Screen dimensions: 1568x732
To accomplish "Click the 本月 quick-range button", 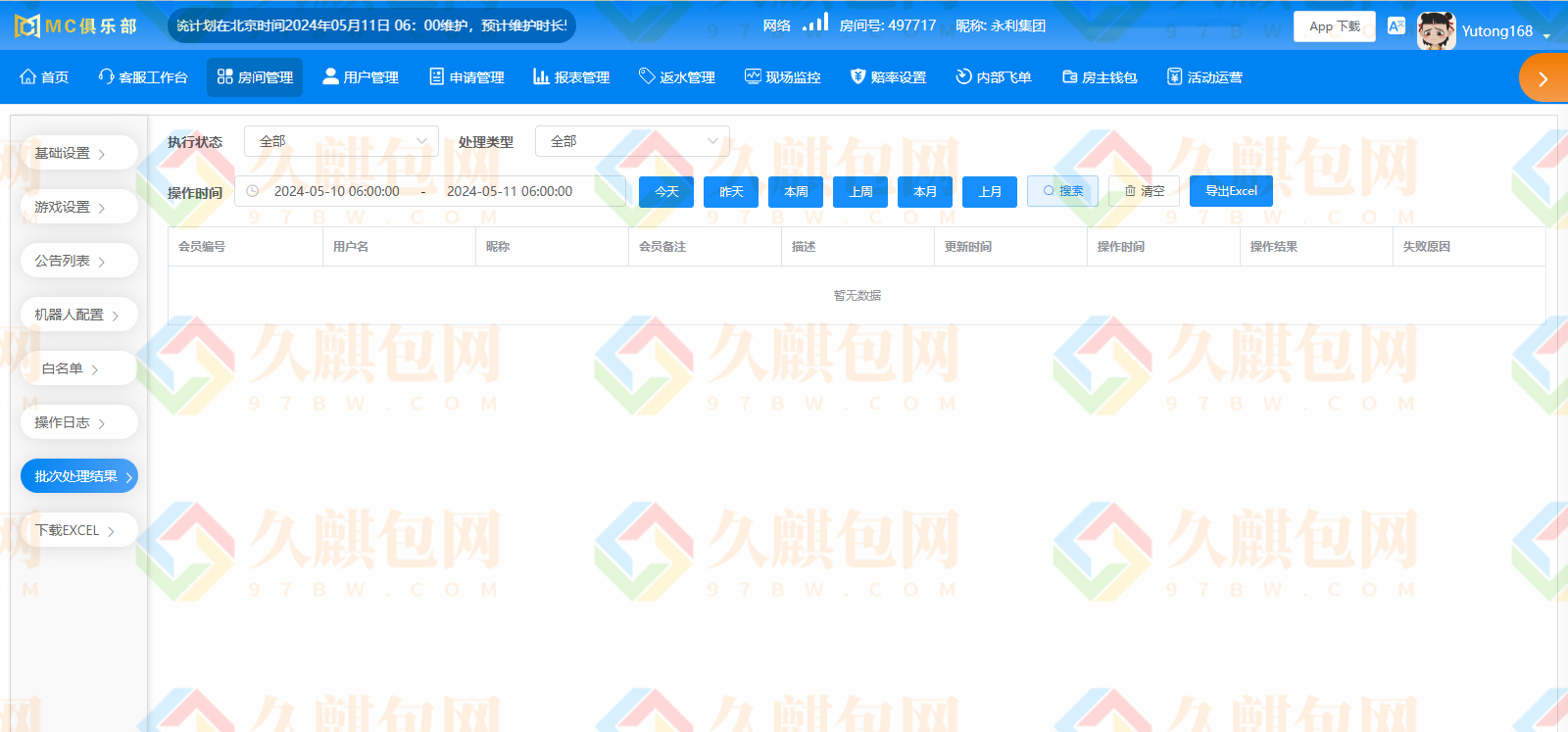I will coord(925,192).
